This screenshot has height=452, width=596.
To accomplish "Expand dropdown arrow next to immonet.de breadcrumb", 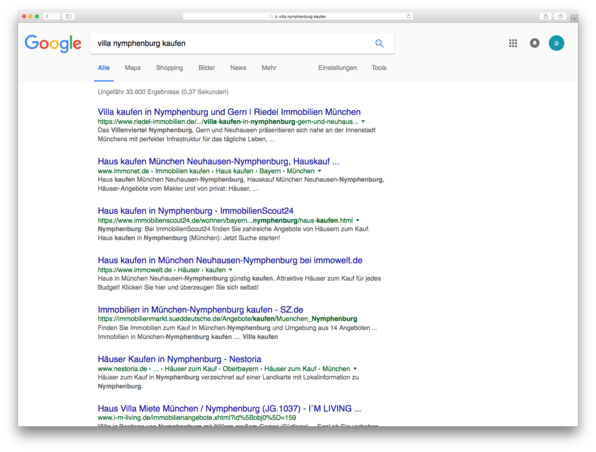I will (319, 171).
